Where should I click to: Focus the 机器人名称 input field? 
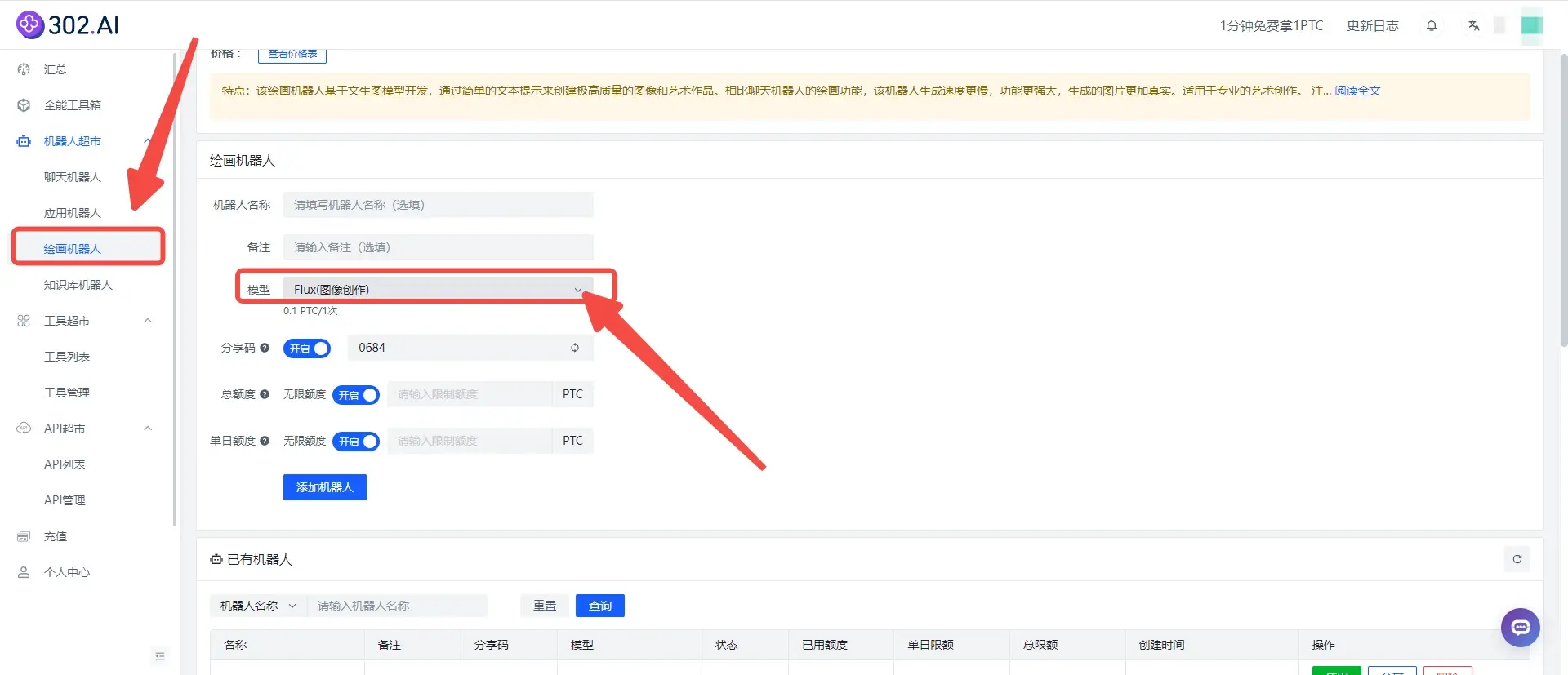click(x=438, y=205)
